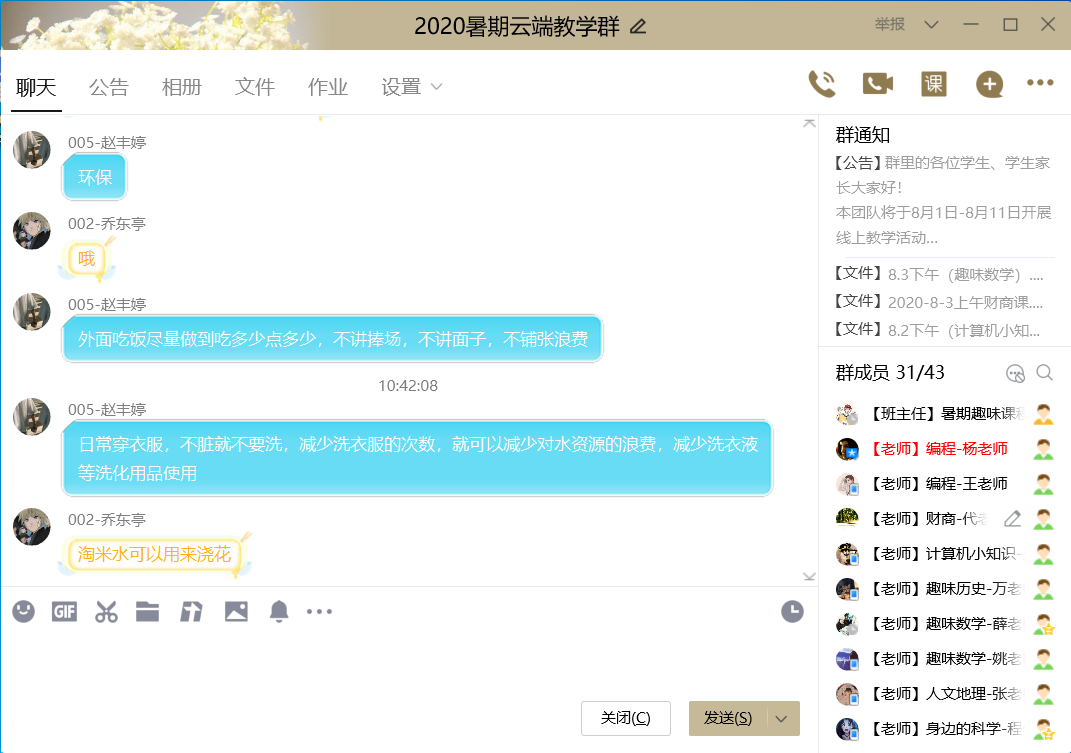Click the 群通知 heading
1071x753 pixels.
click(x=863, y=135)
